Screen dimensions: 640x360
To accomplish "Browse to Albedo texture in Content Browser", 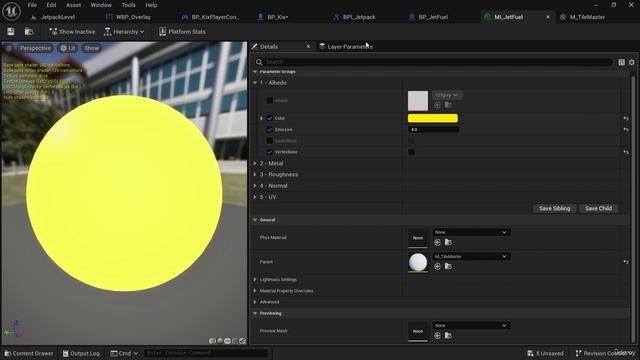I will pos(448,105).
